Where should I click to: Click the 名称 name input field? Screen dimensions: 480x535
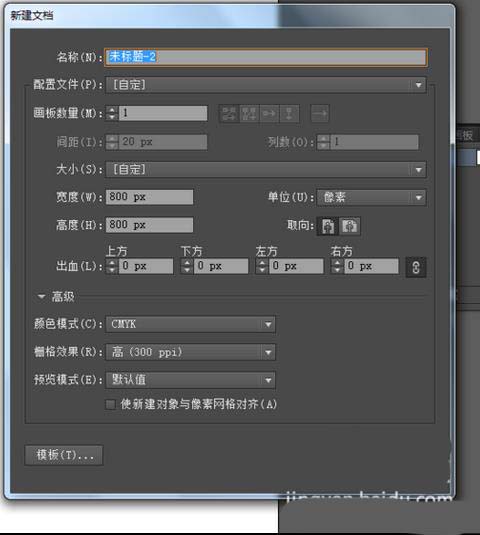266,57
